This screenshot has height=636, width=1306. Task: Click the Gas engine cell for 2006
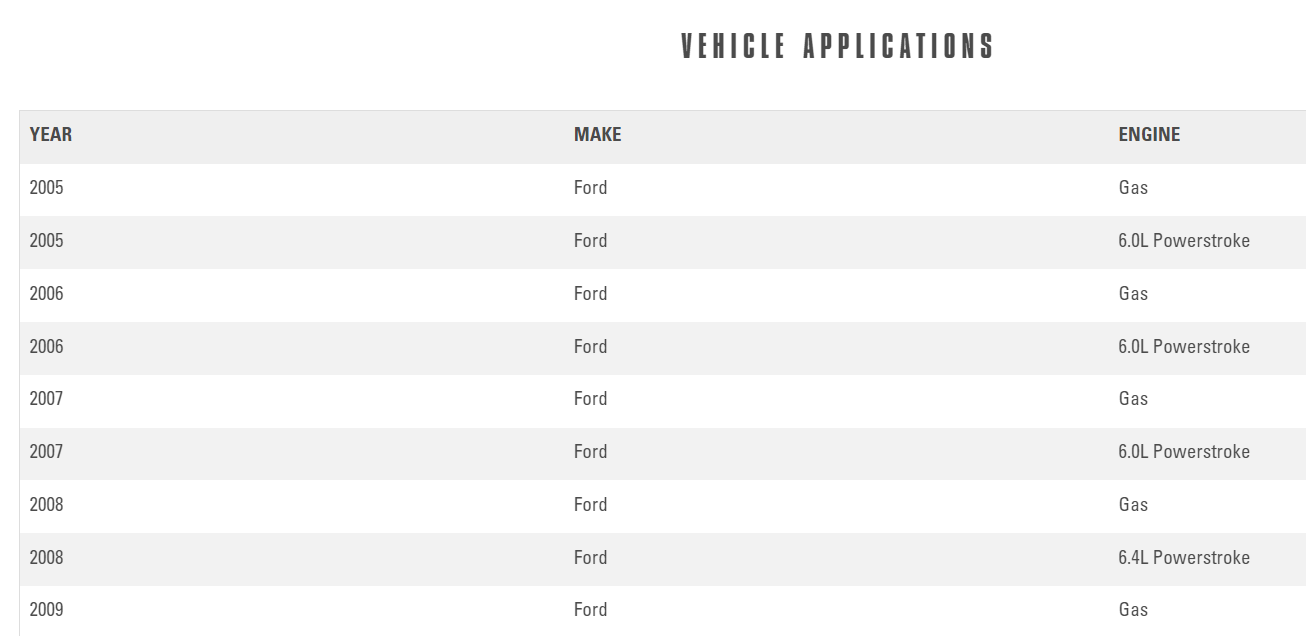pyautogui.click(x=1133, y=294)
